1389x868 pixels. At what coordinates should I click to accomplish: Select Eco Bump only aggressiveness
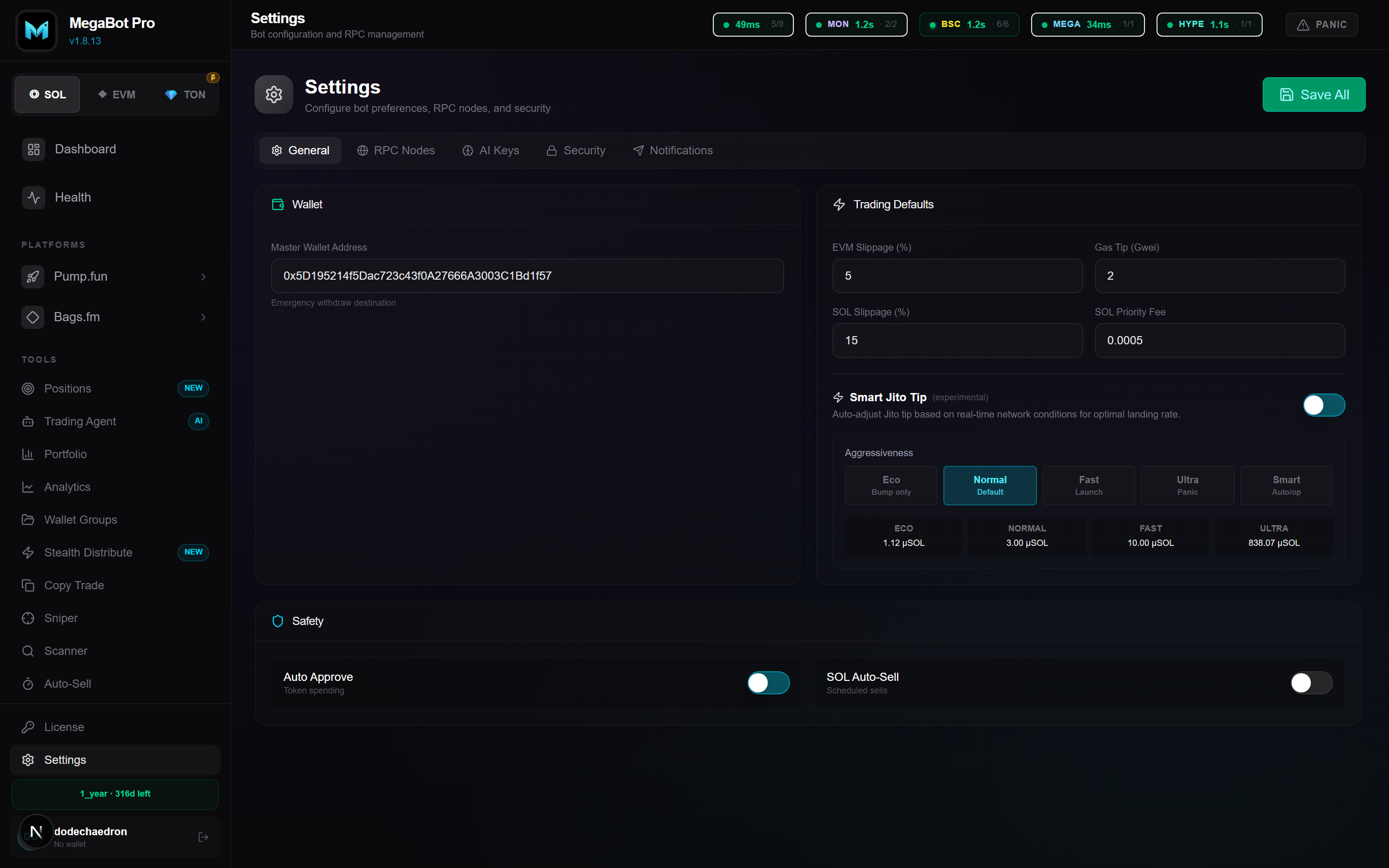(891, 486)
